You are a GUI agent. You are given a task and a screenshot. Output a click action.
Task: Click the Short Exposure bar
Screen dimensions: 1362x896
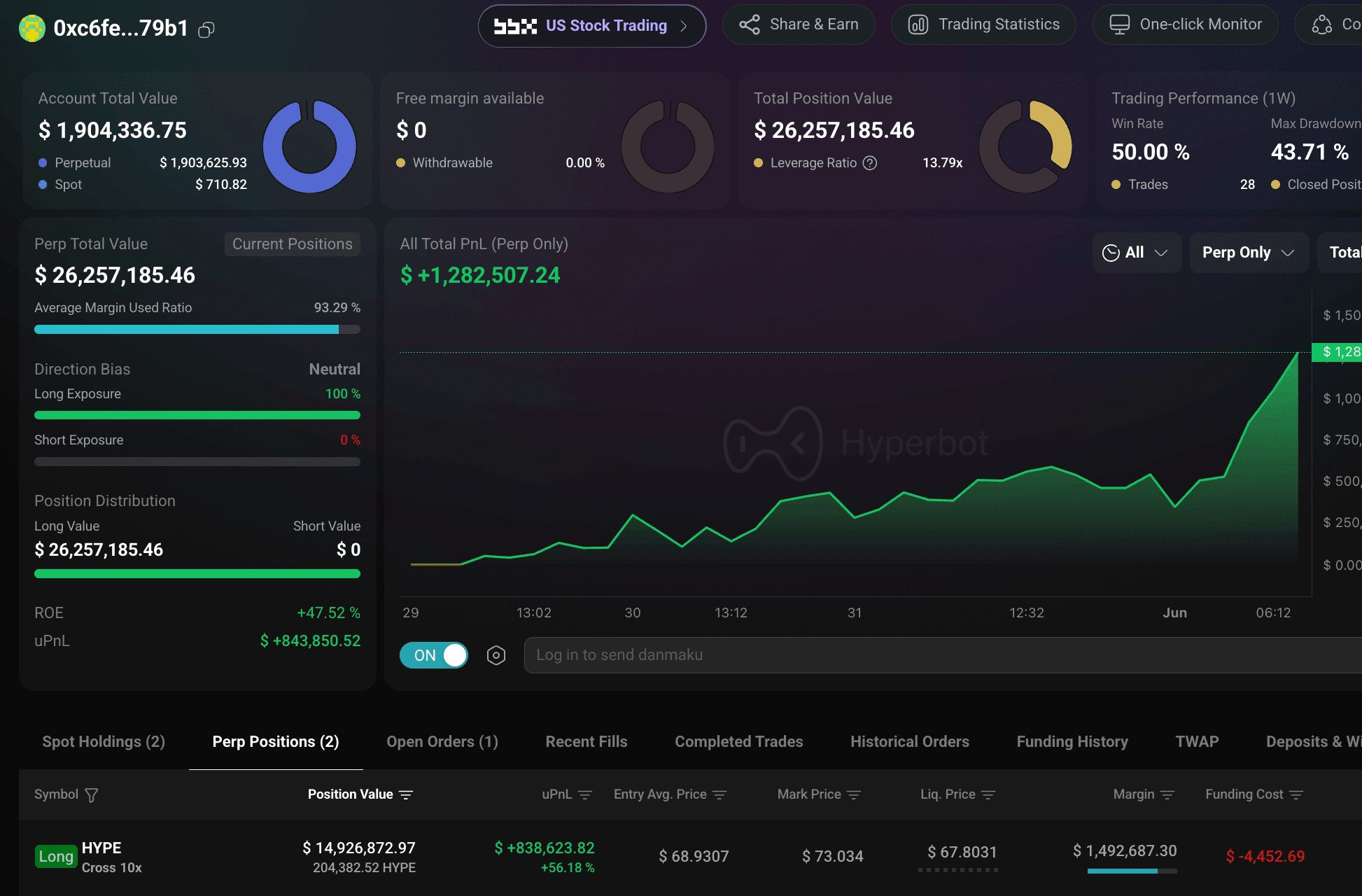pyautogui.click(x=197, y=462)
